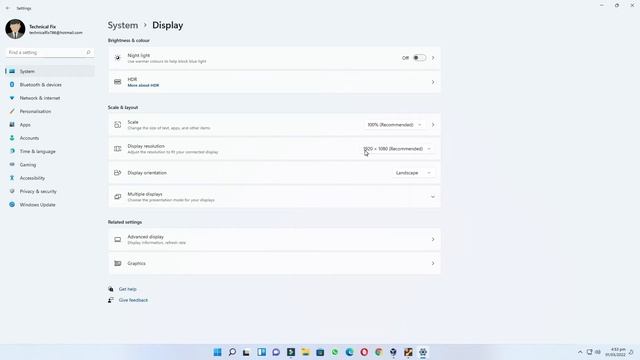Click the HDR icon
The image size is (640, 360).
(118, 82)
